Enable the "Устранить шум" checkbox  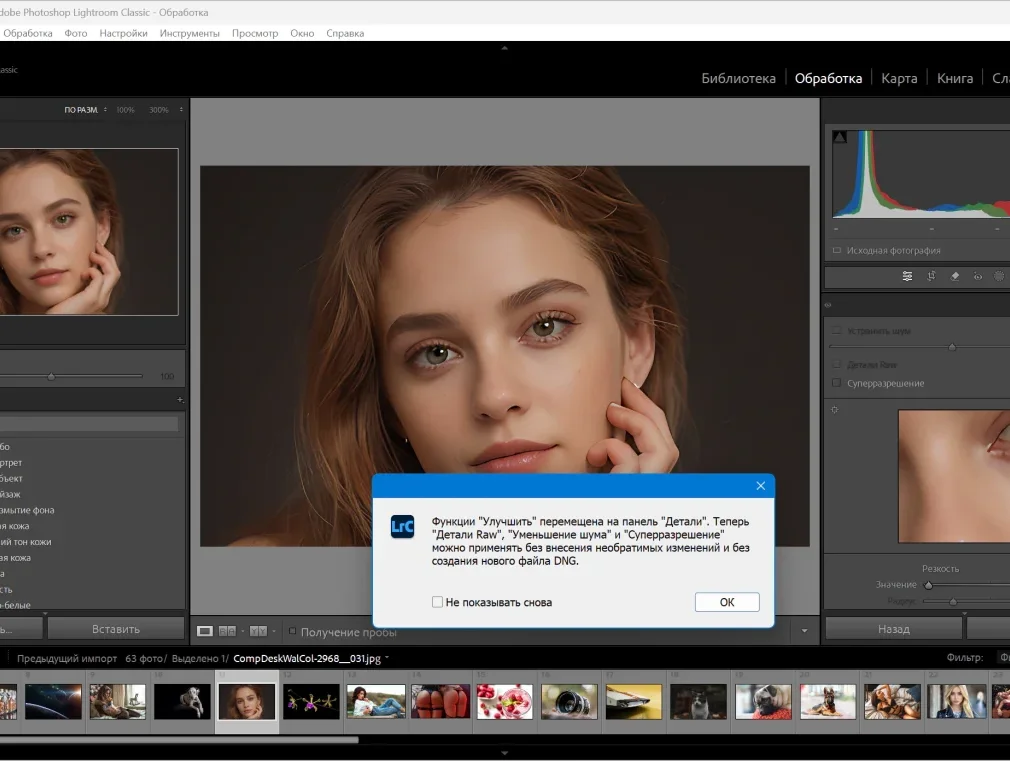836,330
